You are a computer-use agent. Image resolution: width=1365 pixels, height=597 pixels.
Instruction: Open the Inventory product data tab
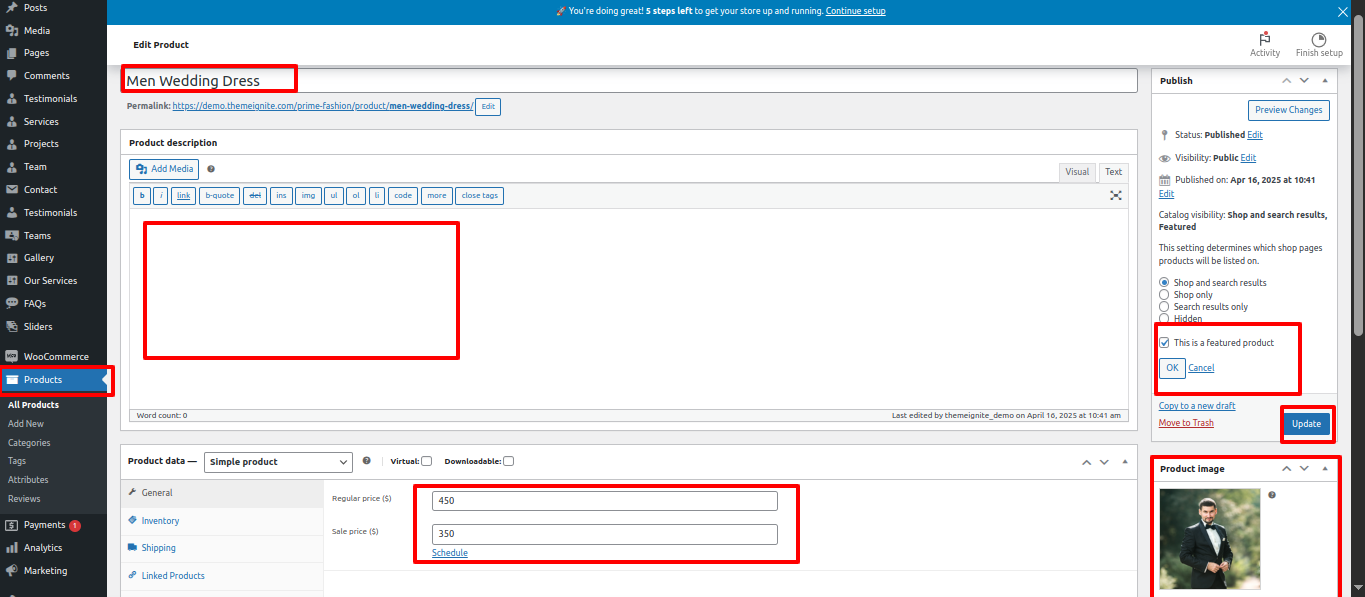coord(160,521)
